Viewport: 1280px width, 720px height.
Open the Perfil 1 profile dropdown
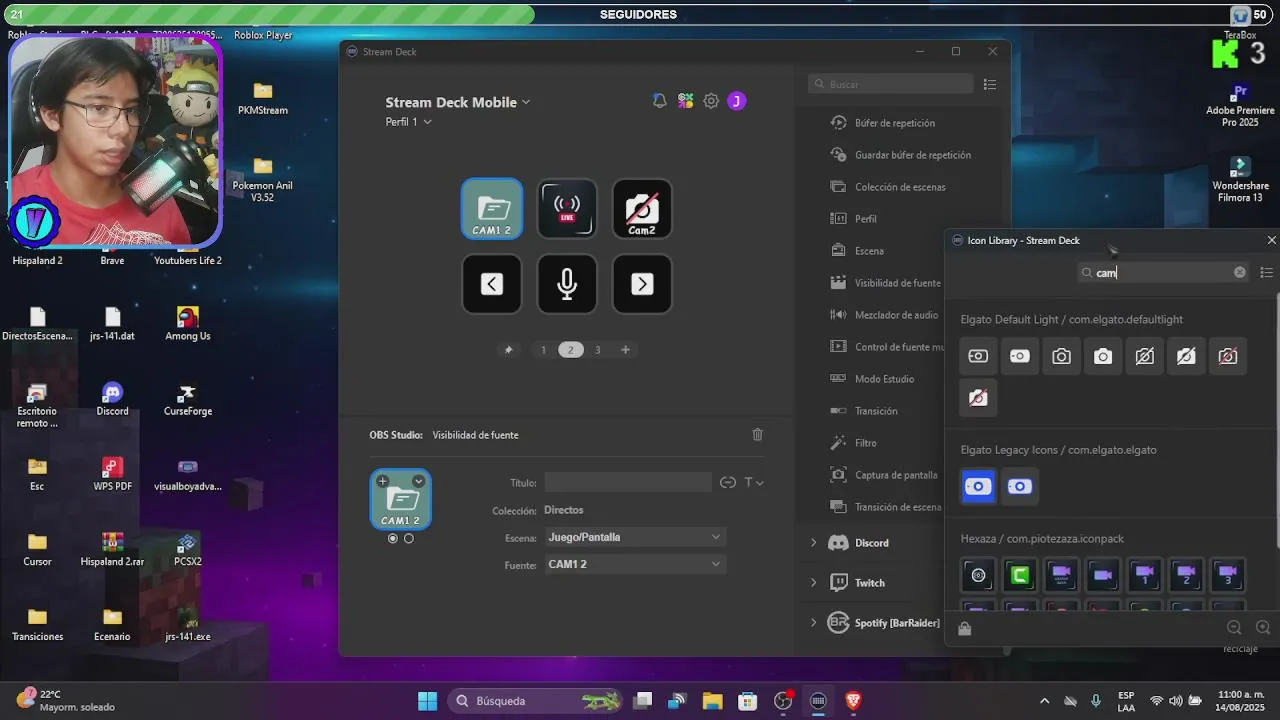(408, 122)
